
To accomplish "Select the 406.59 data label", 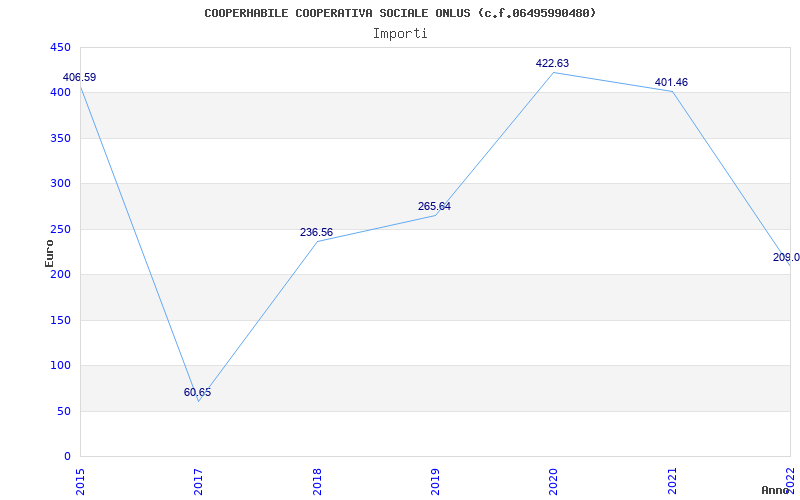I will click(x=79, y=78).
